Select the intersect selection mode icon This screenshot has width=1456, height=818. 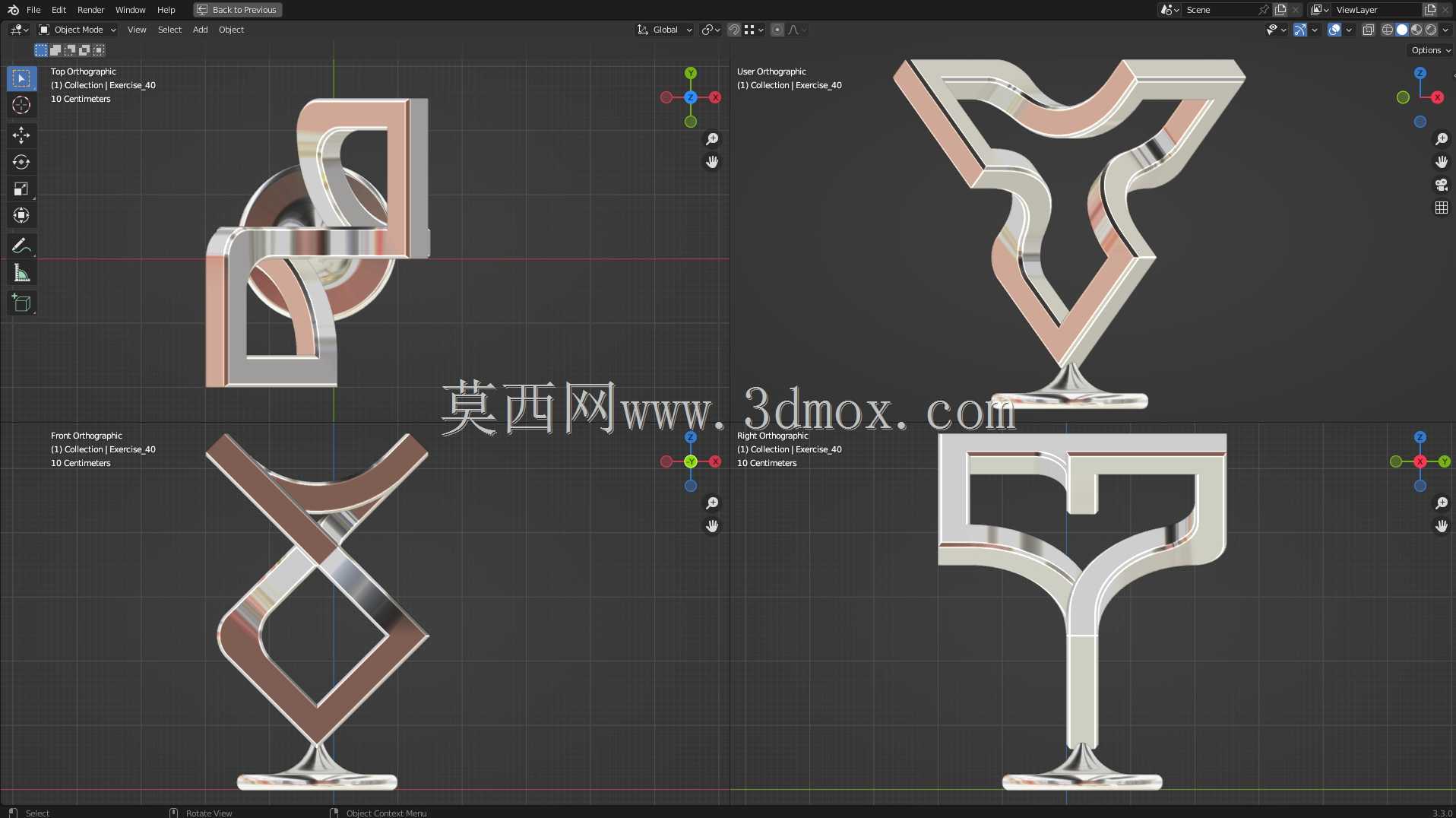pyautogui.click(x=99, y=50)
